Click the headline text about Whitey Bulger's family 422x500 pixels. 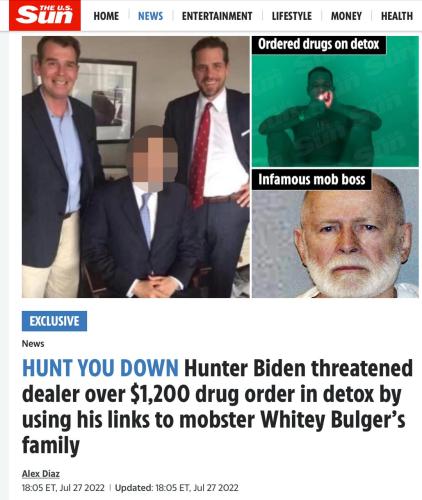(217, 406)
